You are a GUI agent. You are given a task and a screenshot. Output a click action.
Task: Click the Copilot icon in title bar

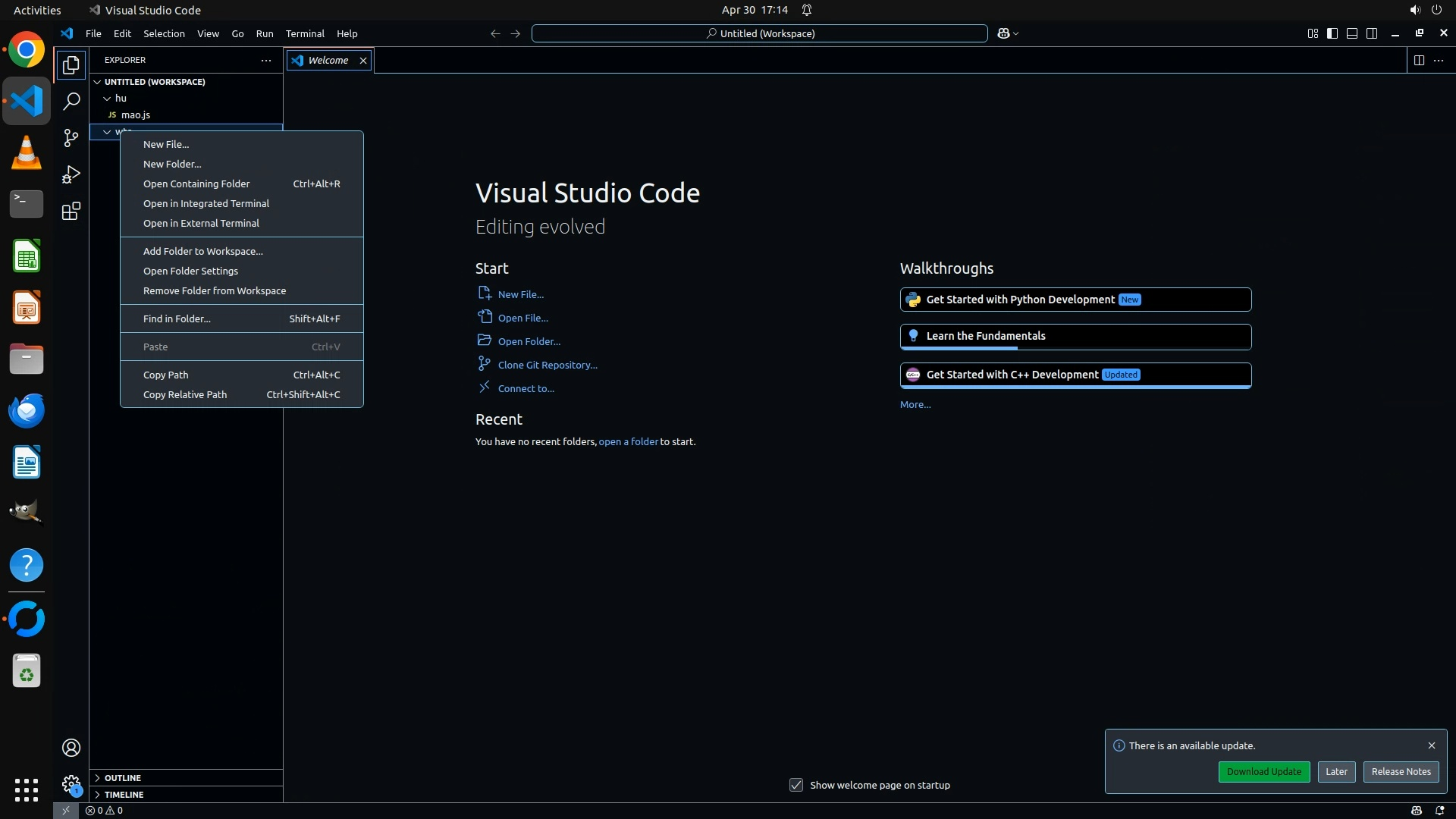point(1003,33)
